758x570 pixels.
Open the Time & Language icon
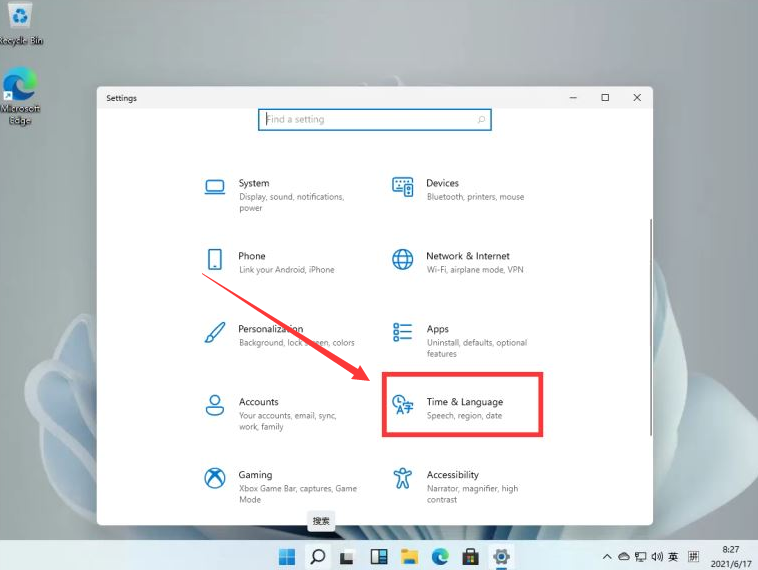(403, 405)
